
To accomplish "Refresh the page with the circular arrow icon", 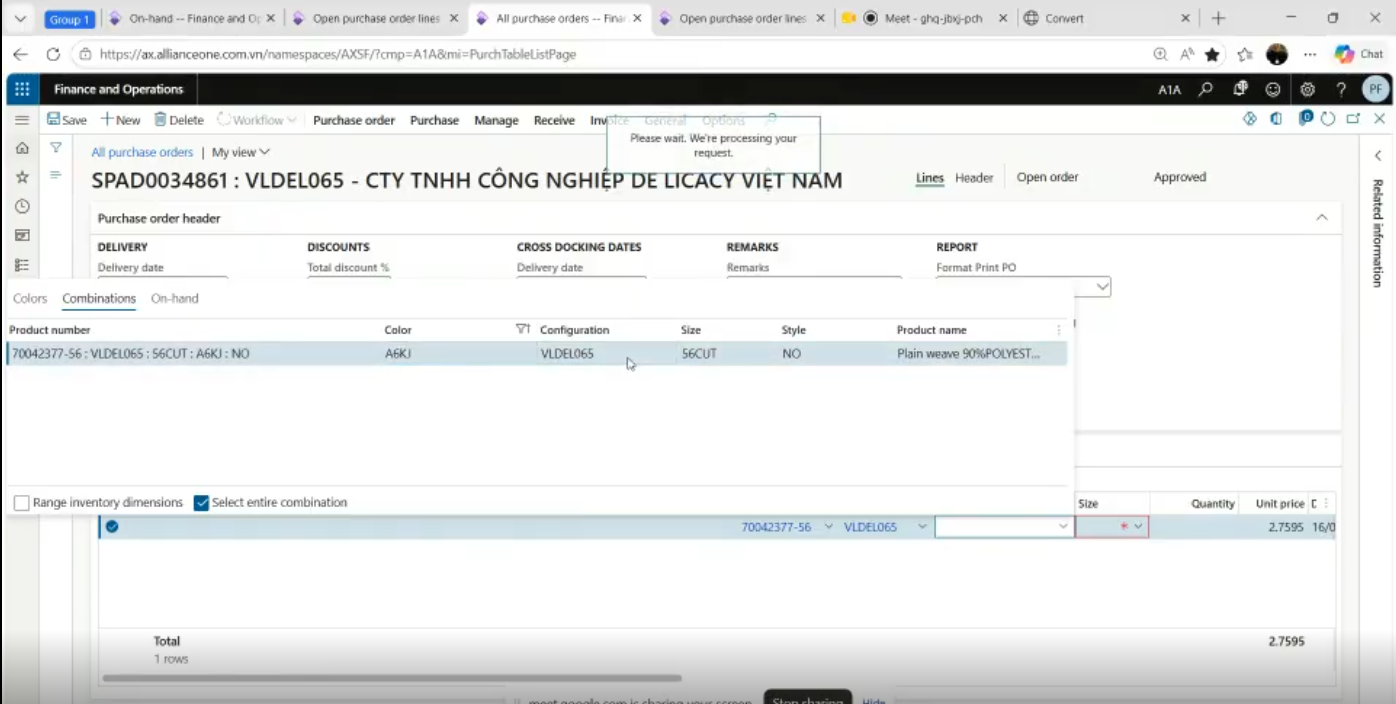I will tap(1328, 119).
